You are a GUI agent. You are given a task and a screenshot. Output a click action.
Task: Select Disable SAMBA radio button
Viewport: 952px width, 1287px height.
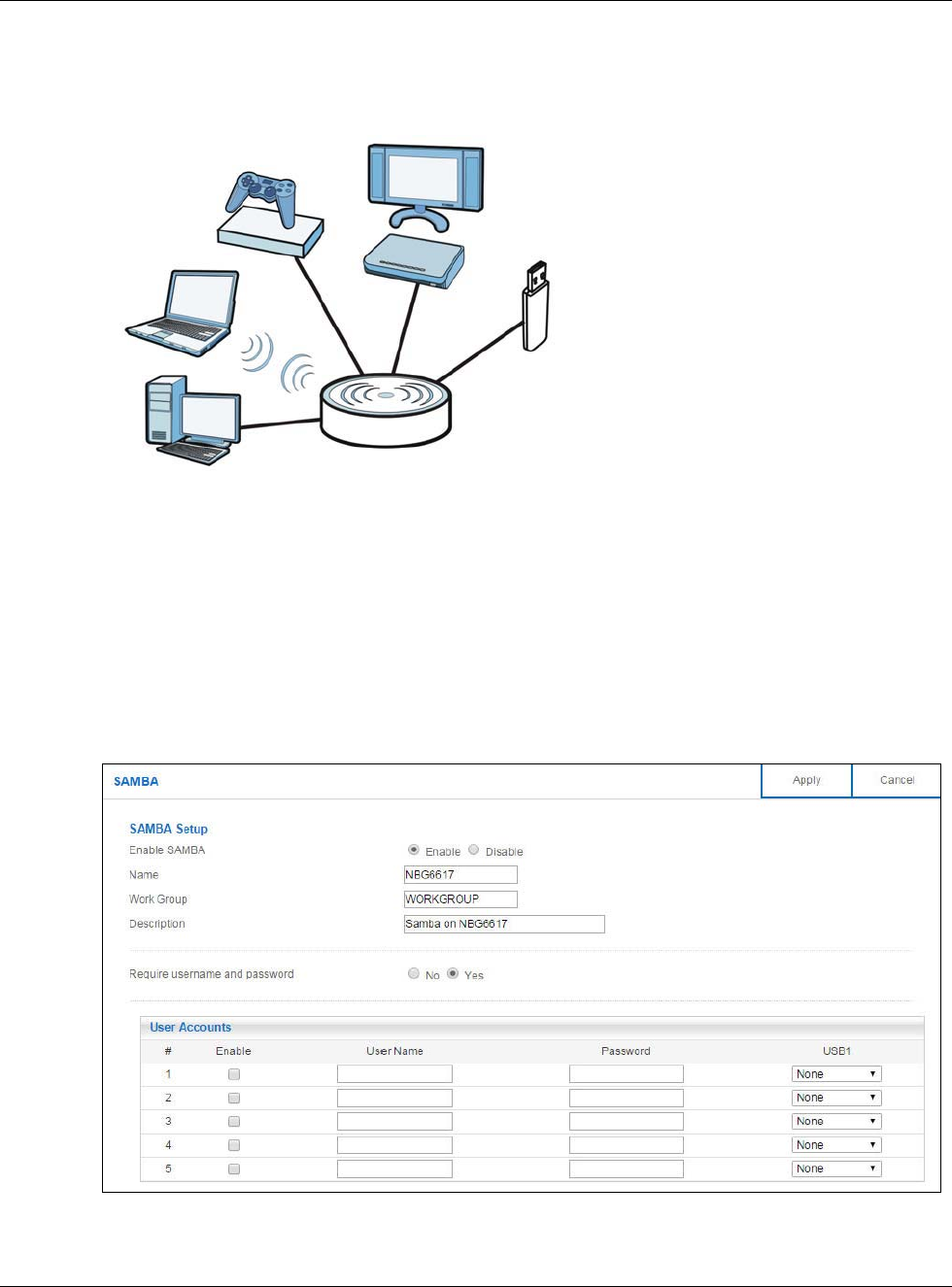coord(474,850)
